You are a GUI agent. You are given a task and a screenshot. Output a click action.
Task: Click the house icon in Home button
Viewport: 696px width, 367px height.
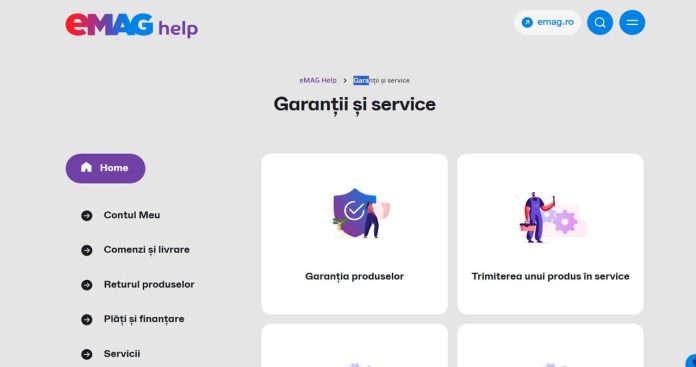point(86,167)
